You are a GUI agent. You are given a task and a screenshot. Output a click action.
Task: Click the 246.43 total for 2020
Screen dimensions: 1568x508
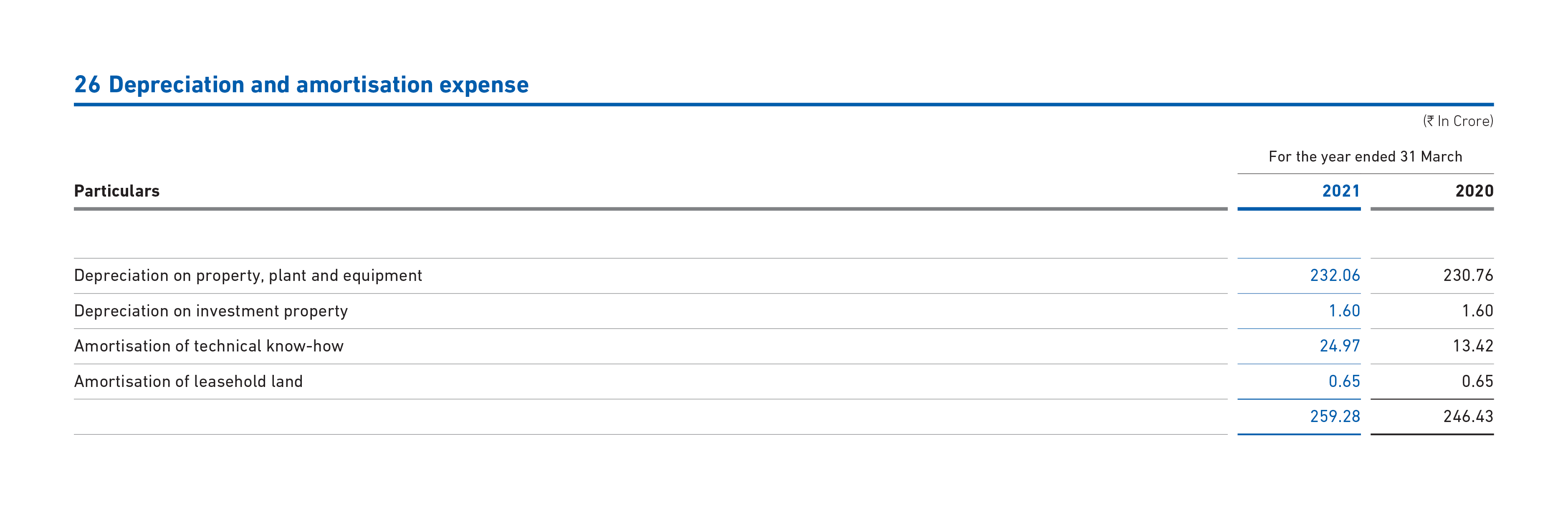coord(1468,417)
